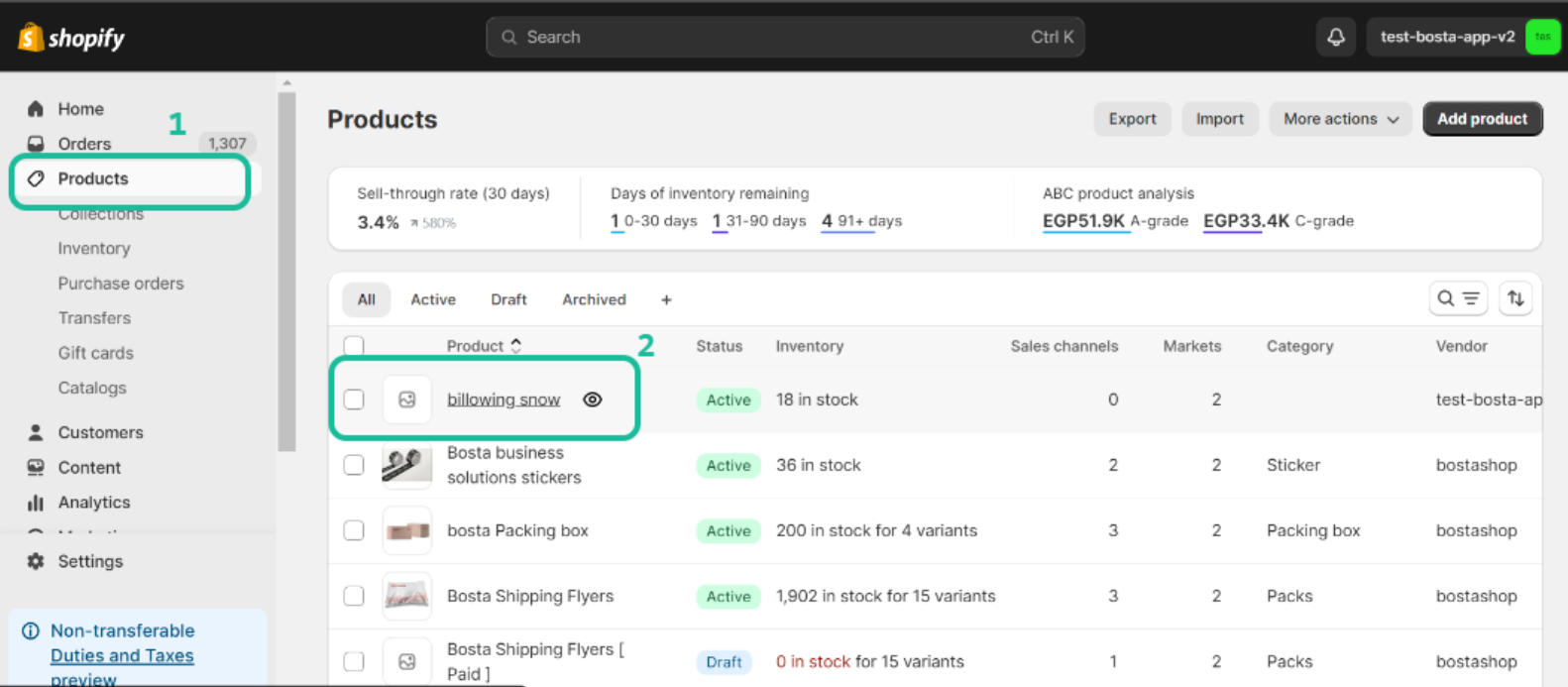This screenshot has width=1568, height=687.
Task: Click the sidebar vertical scrollbar
Action: coord(286,272)
